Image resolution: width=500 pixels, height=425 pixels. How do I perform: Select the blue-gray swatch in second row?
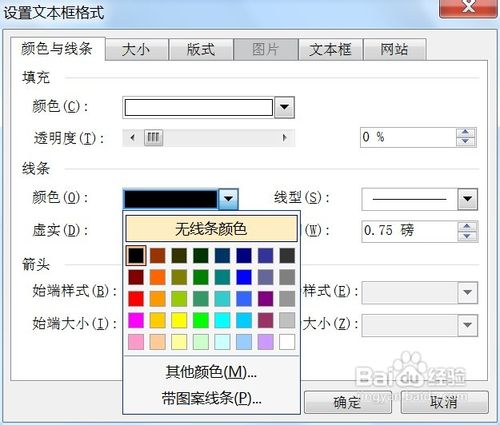coord(266,277)
